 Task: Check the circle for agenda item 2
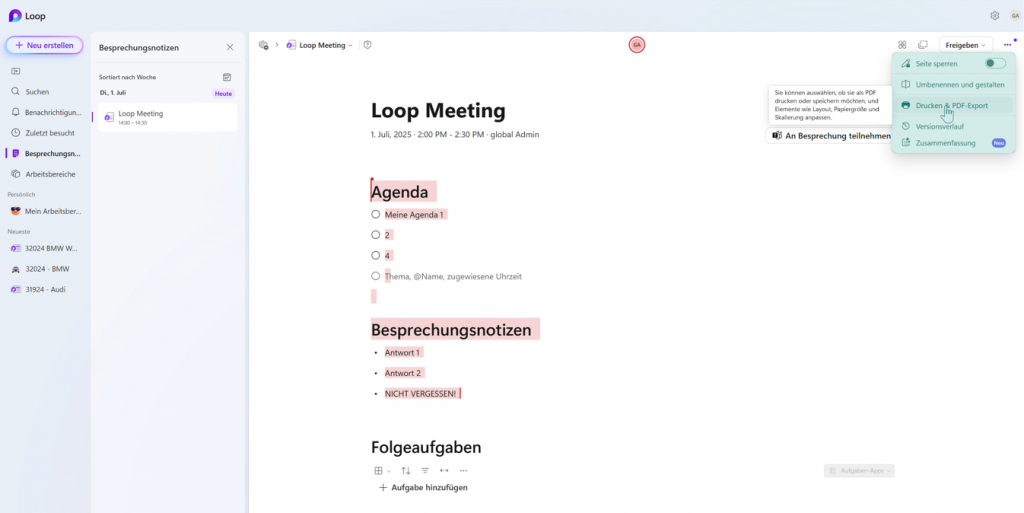pos(376,234)
